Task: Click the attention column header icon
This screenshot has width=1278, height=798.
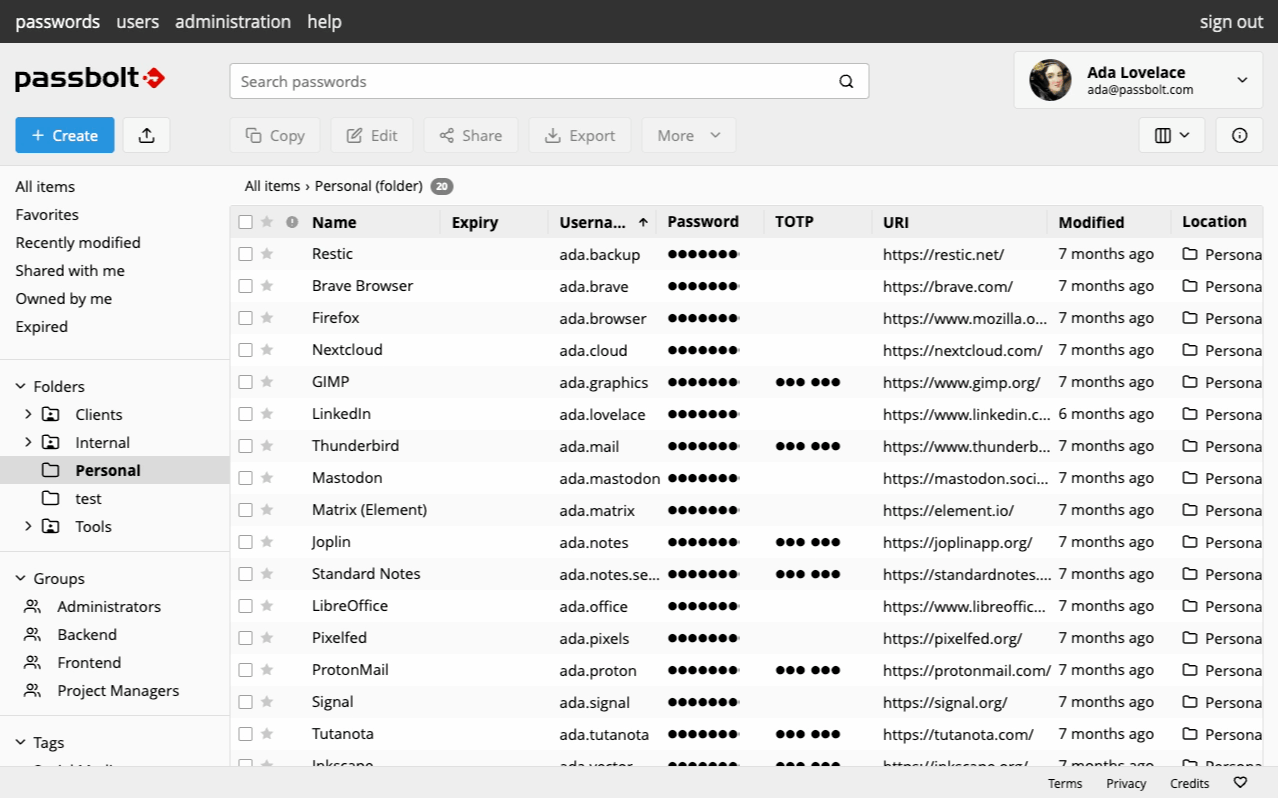Action: click(292, 222)
